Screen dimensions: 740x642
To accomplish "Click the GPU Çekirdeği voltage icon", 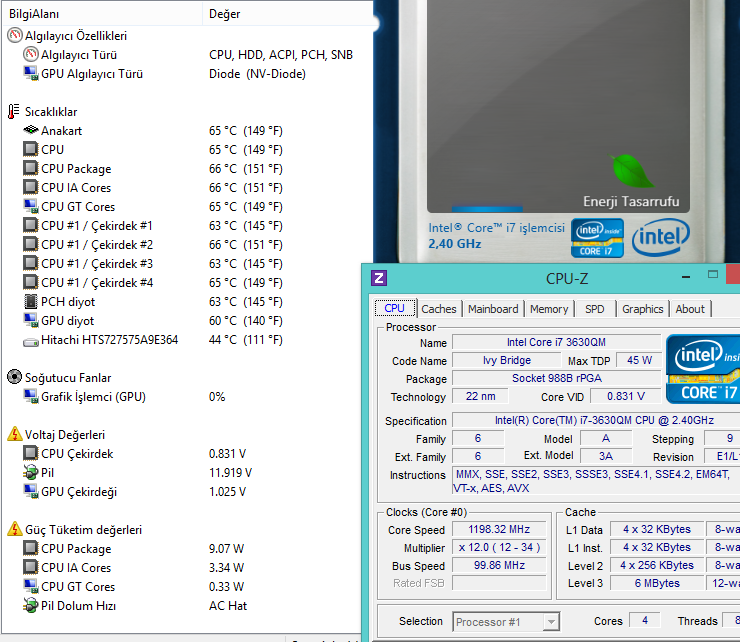I will click(x=31, y=491).
